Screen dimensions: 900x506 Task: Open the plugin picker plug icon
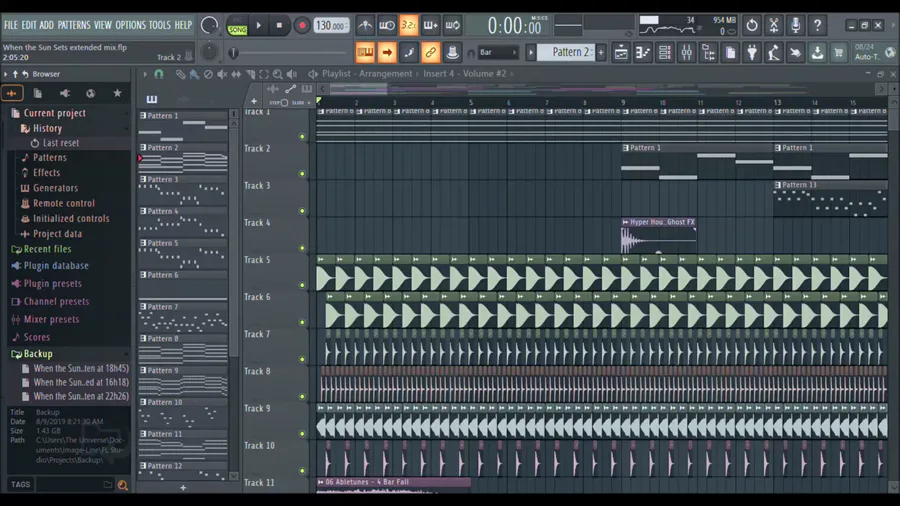pyautogui.click(x=752, y=53)
